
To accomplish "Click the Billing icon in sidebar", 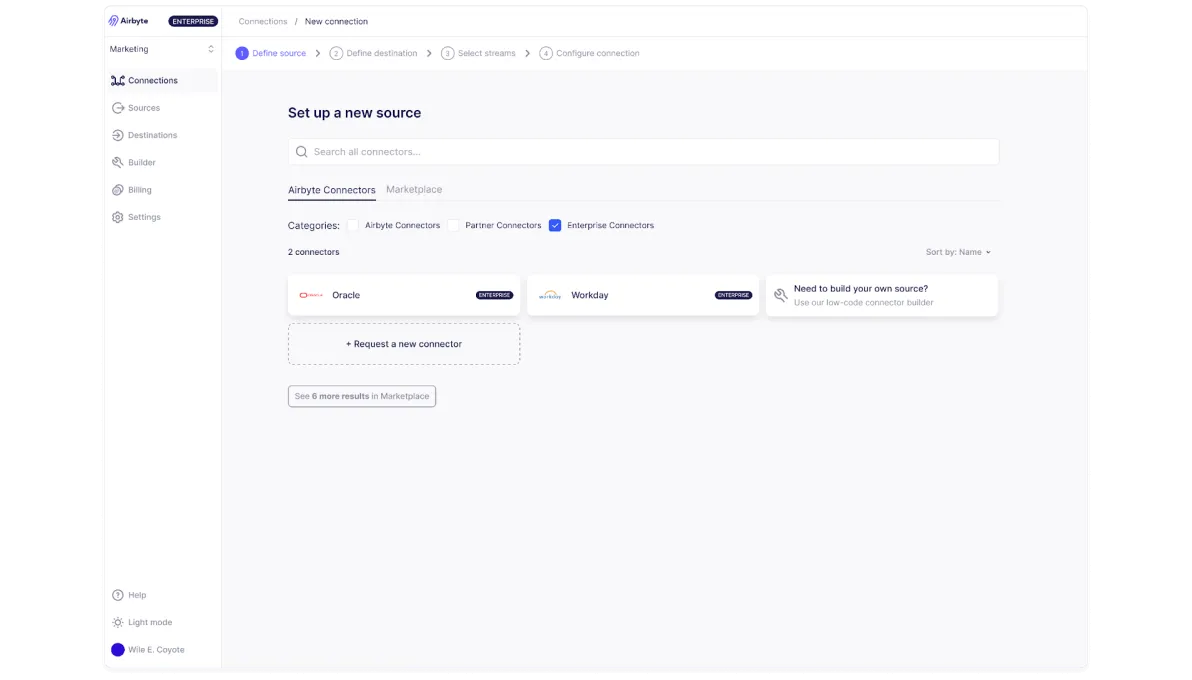I will pyautogui.click(x=118, y=190).
